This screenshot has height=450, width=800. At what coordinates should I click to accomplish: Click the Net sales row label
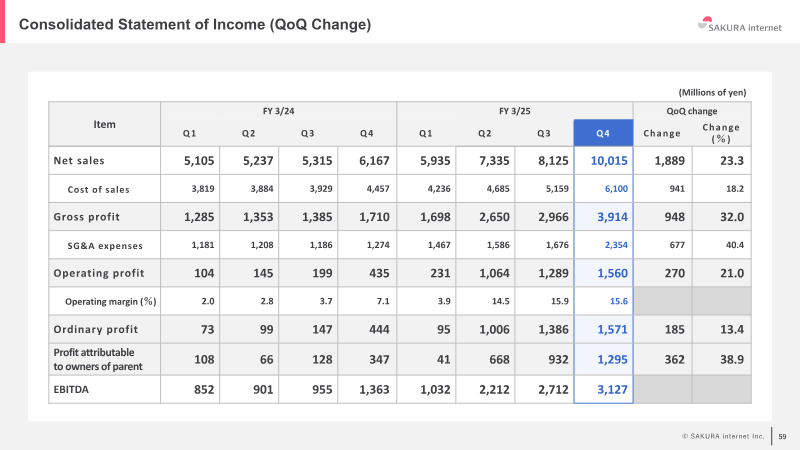point(79,161)
